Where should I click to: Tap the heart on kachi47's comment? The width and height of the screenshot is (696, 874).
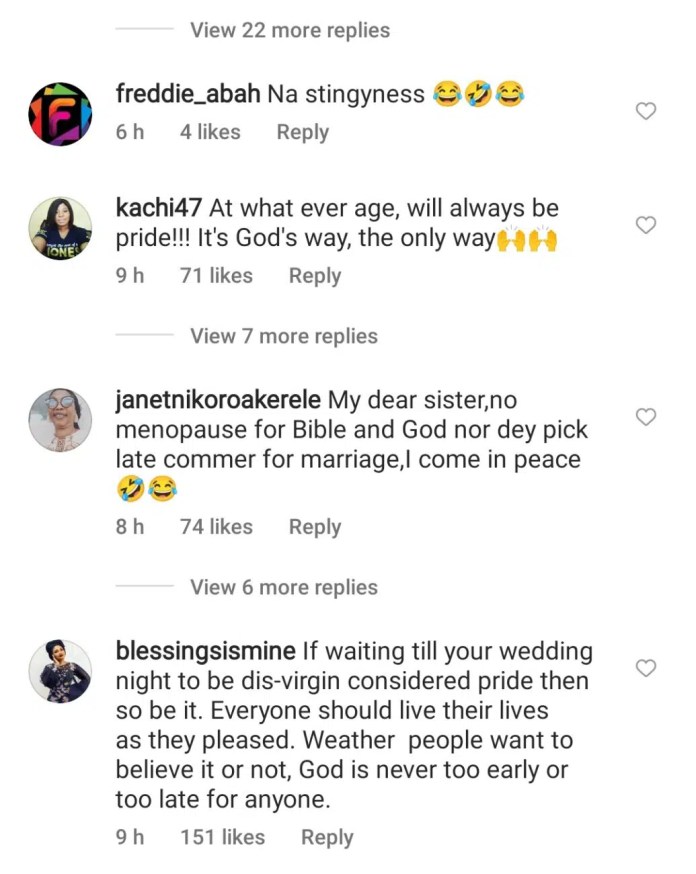[646, 225]
